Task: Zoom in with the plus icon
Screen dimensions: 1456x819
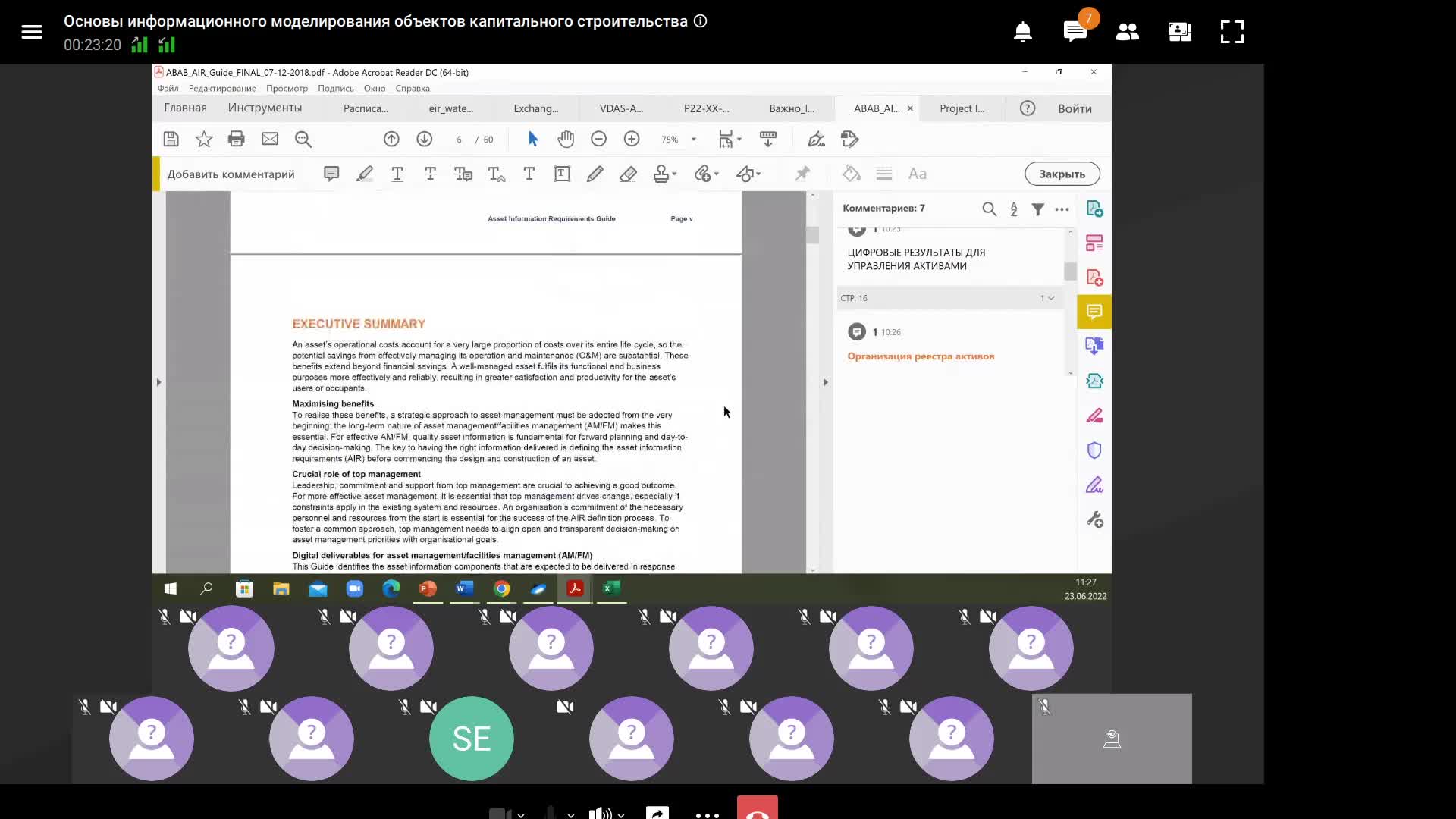Action: tap(632, 139)
